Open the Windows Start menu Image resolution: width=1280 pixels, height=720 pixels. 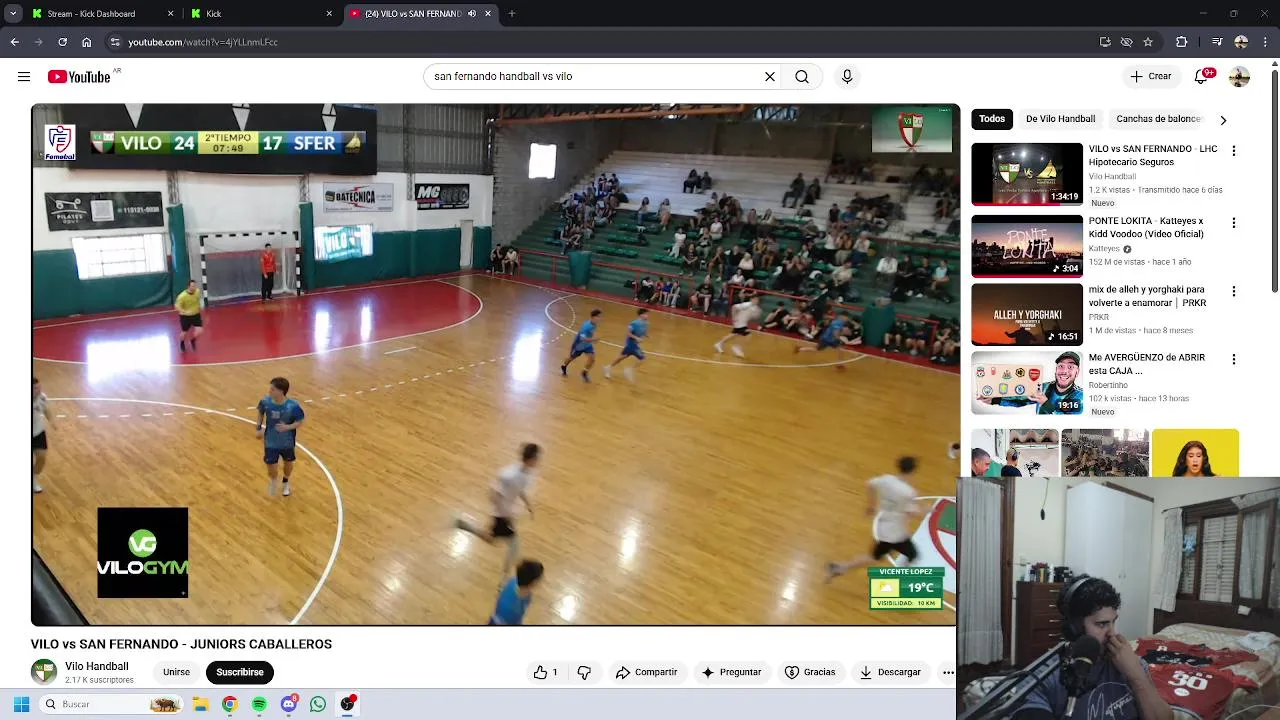tap(21, 704)
